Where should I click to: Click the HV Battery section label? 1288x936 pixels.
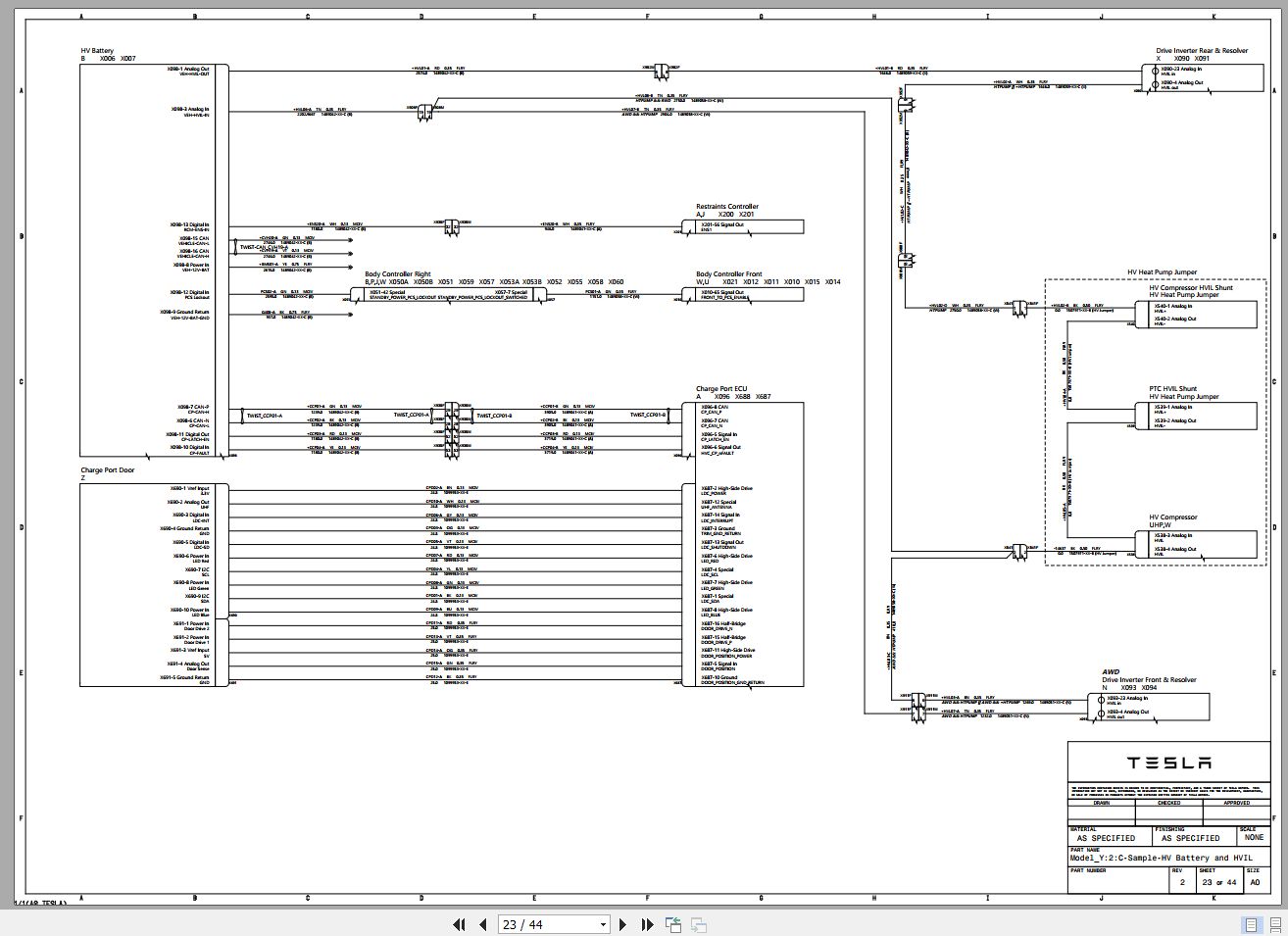pyautogui.click(x=95, y=50)
